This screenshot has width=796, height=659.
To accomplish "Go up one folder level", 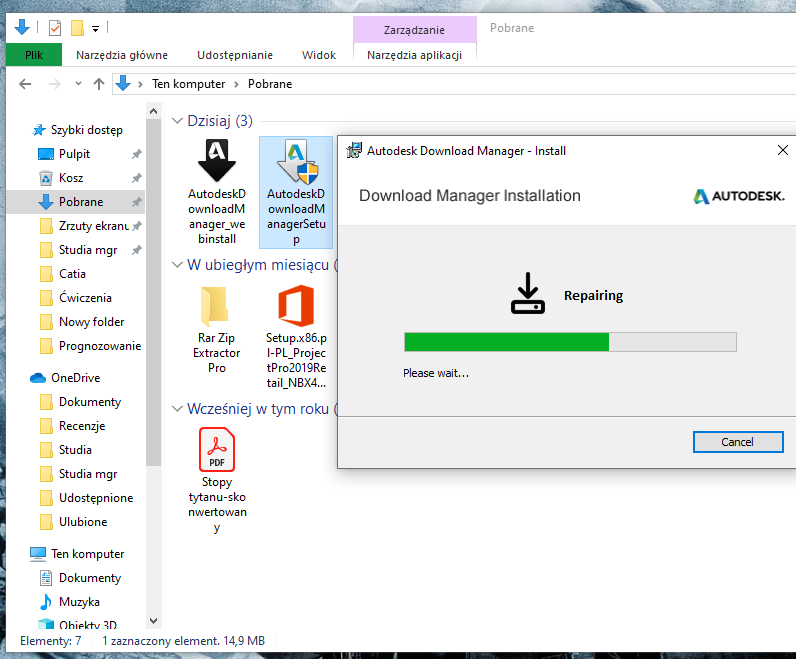I will click(x=99, y=84).
